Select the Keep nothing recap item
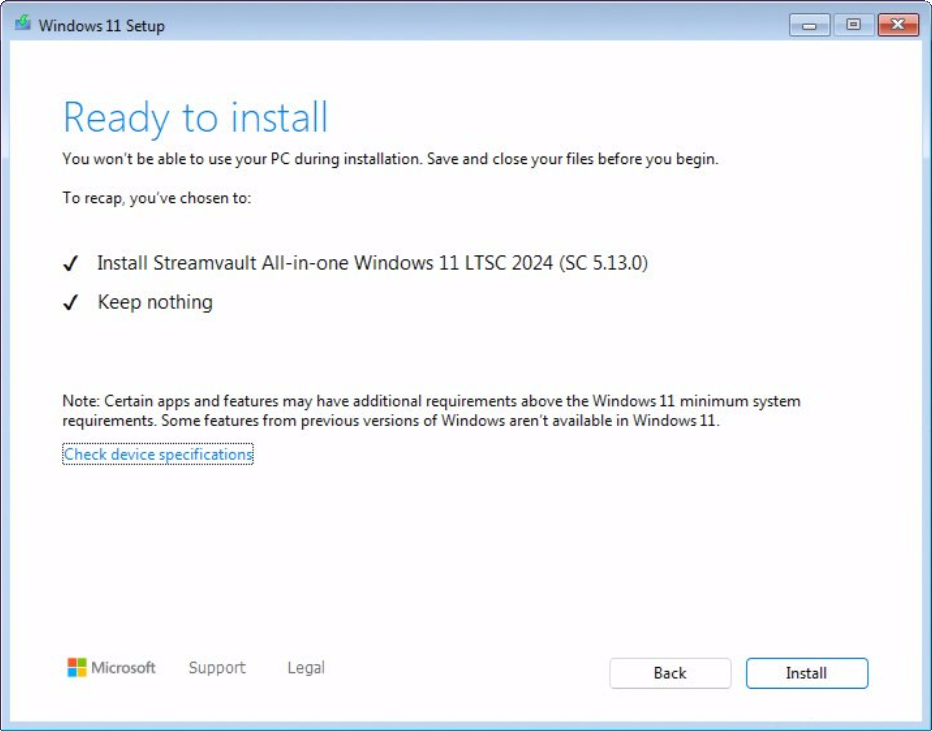932x731 pixels. click(x=153, y=301)
